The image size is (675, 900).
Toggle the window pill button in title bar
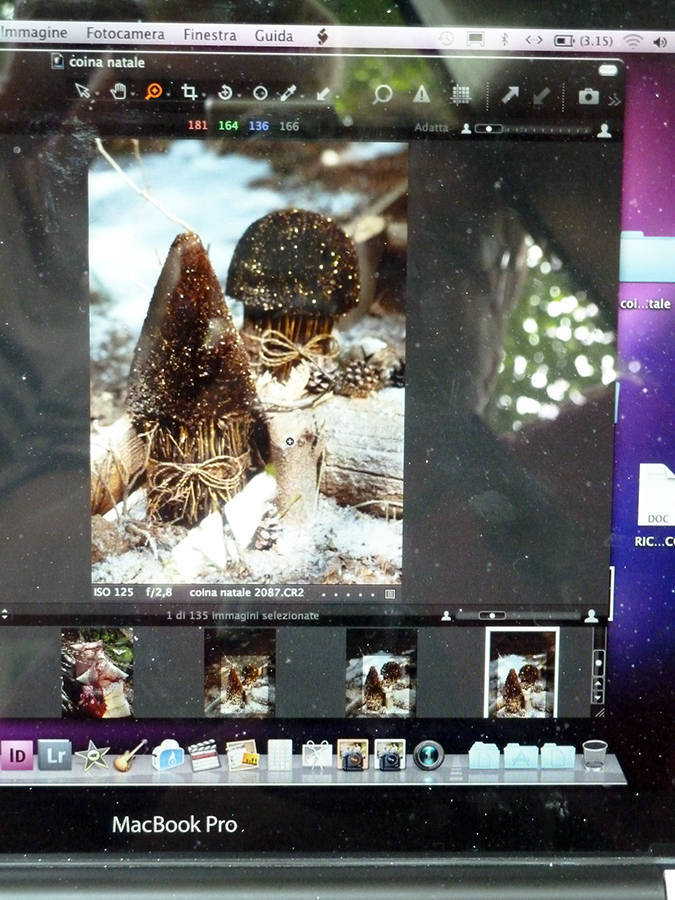click(608, 70)
